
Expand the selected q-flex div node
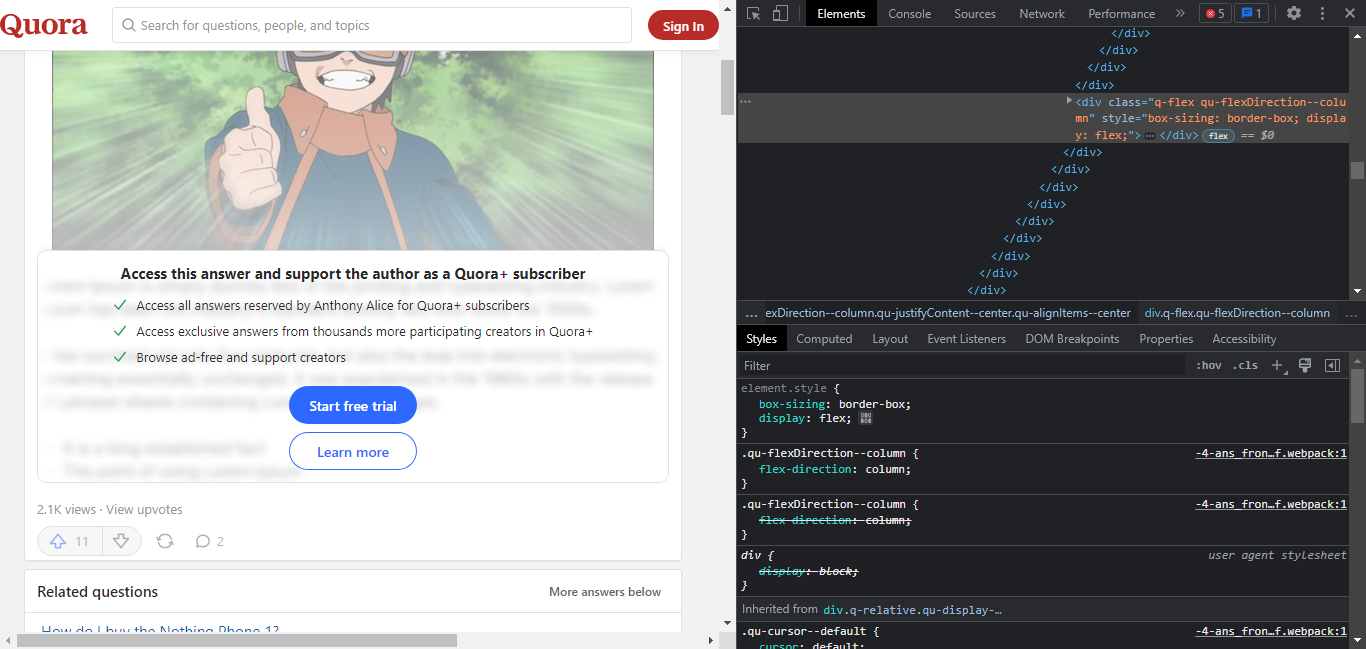click(x=1069, y=101)
